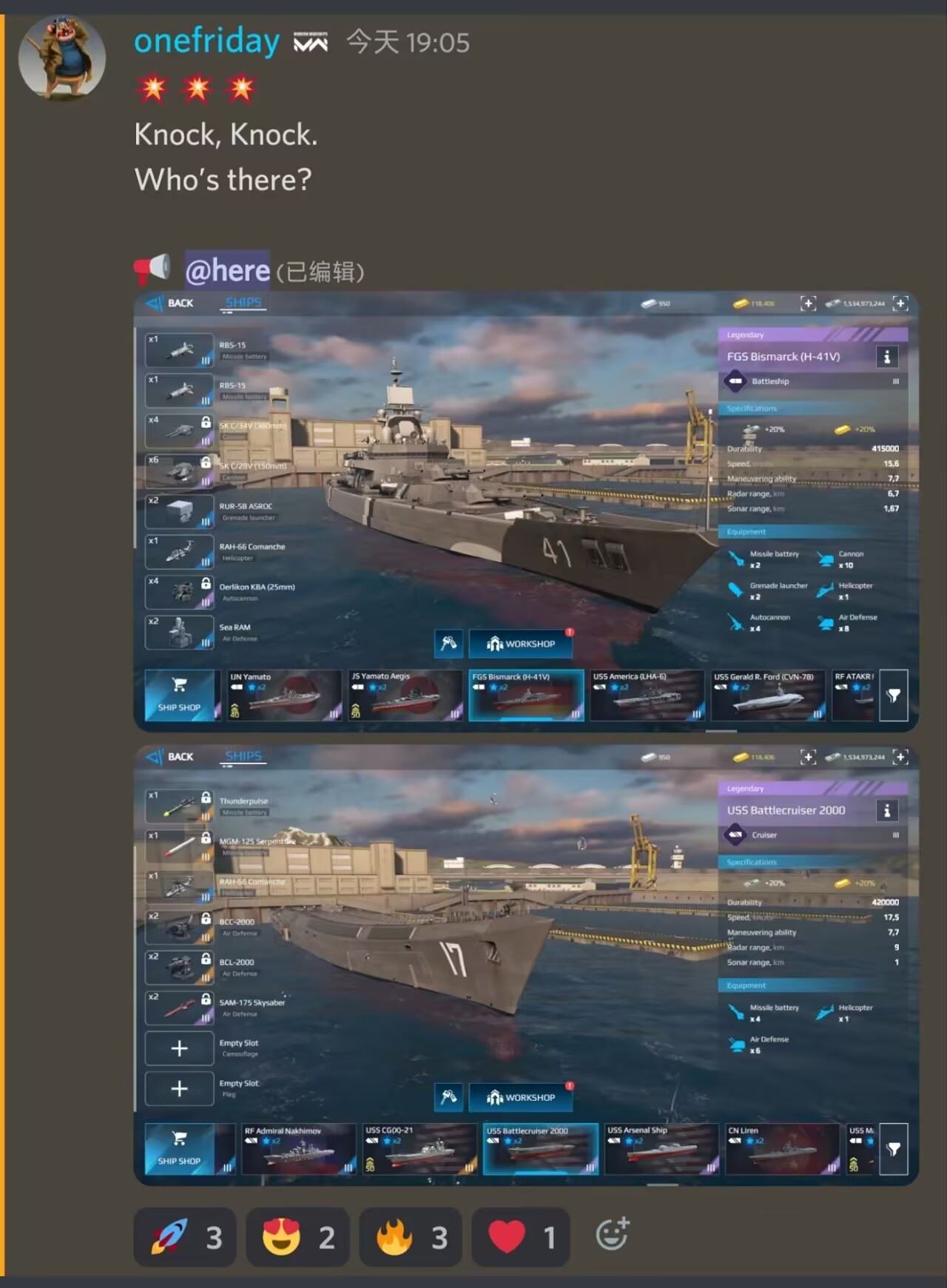
Task: Click keys icon beside WORKSHOP in Battlecruiser screenshot
Action: [x=449, y=1097]
